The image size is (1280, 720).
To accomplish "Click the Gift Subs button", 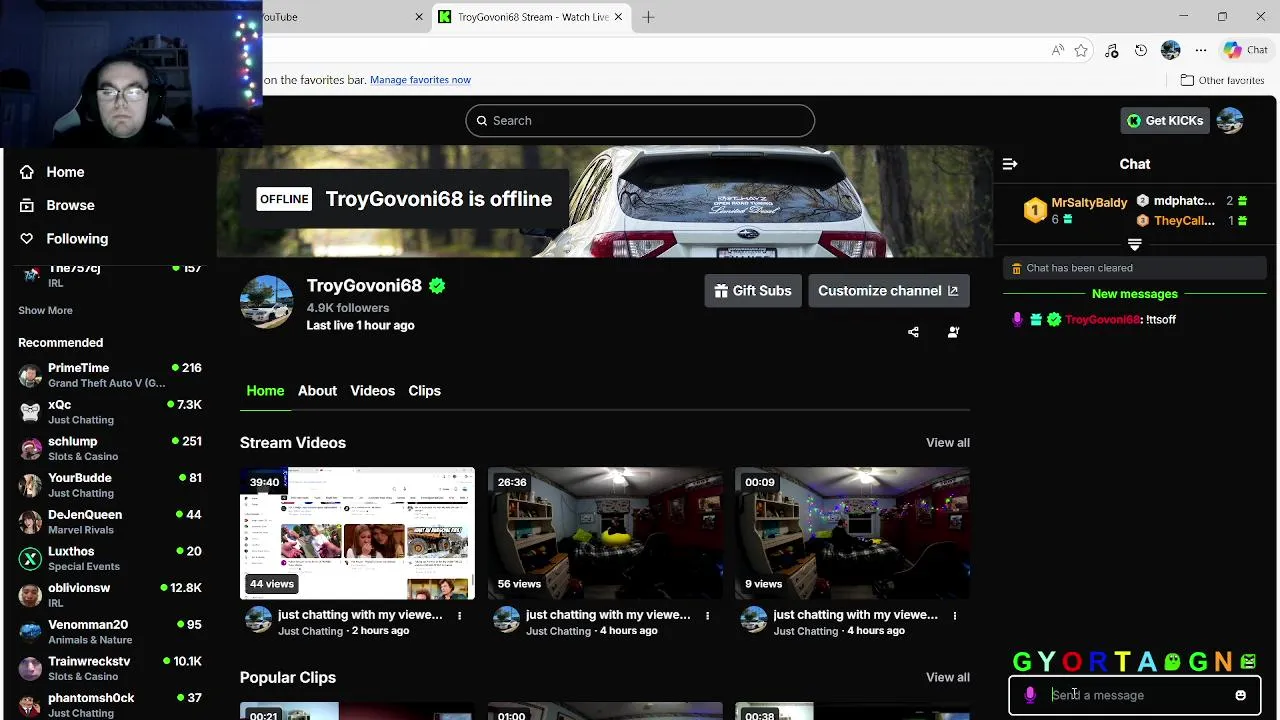I will pyautogui.click(x=753, y=291).
